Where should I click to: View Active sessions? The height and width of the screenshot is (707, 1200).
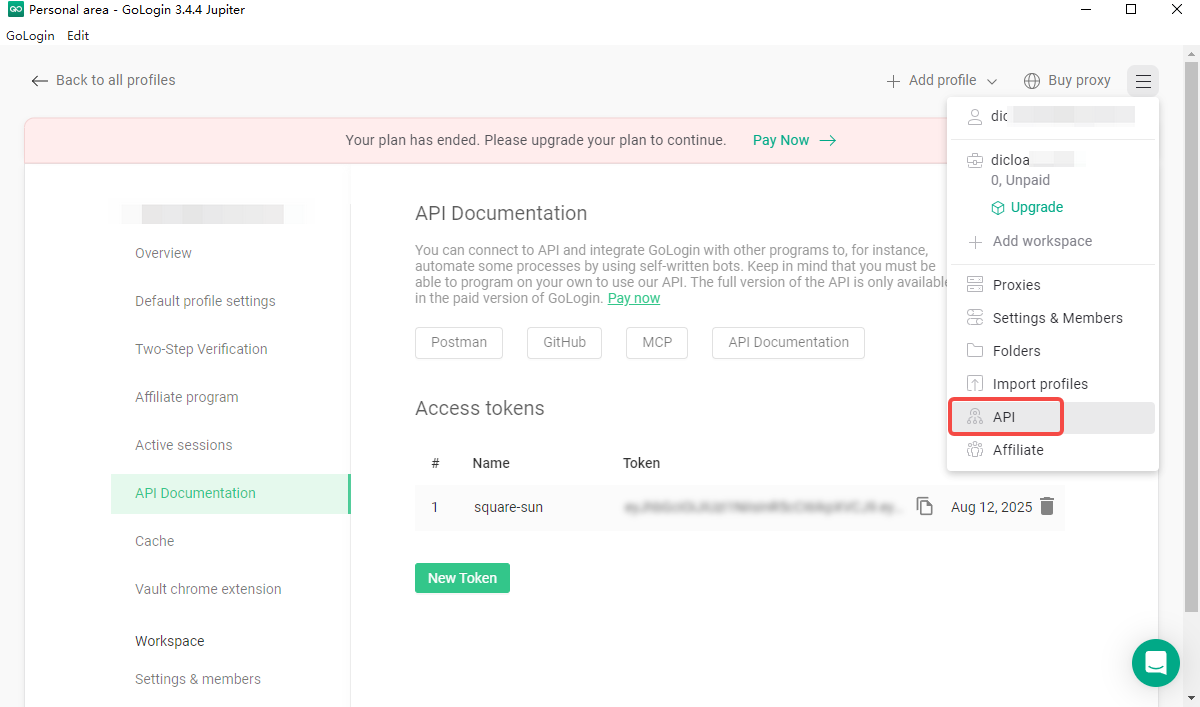click(x=184, y=445)
